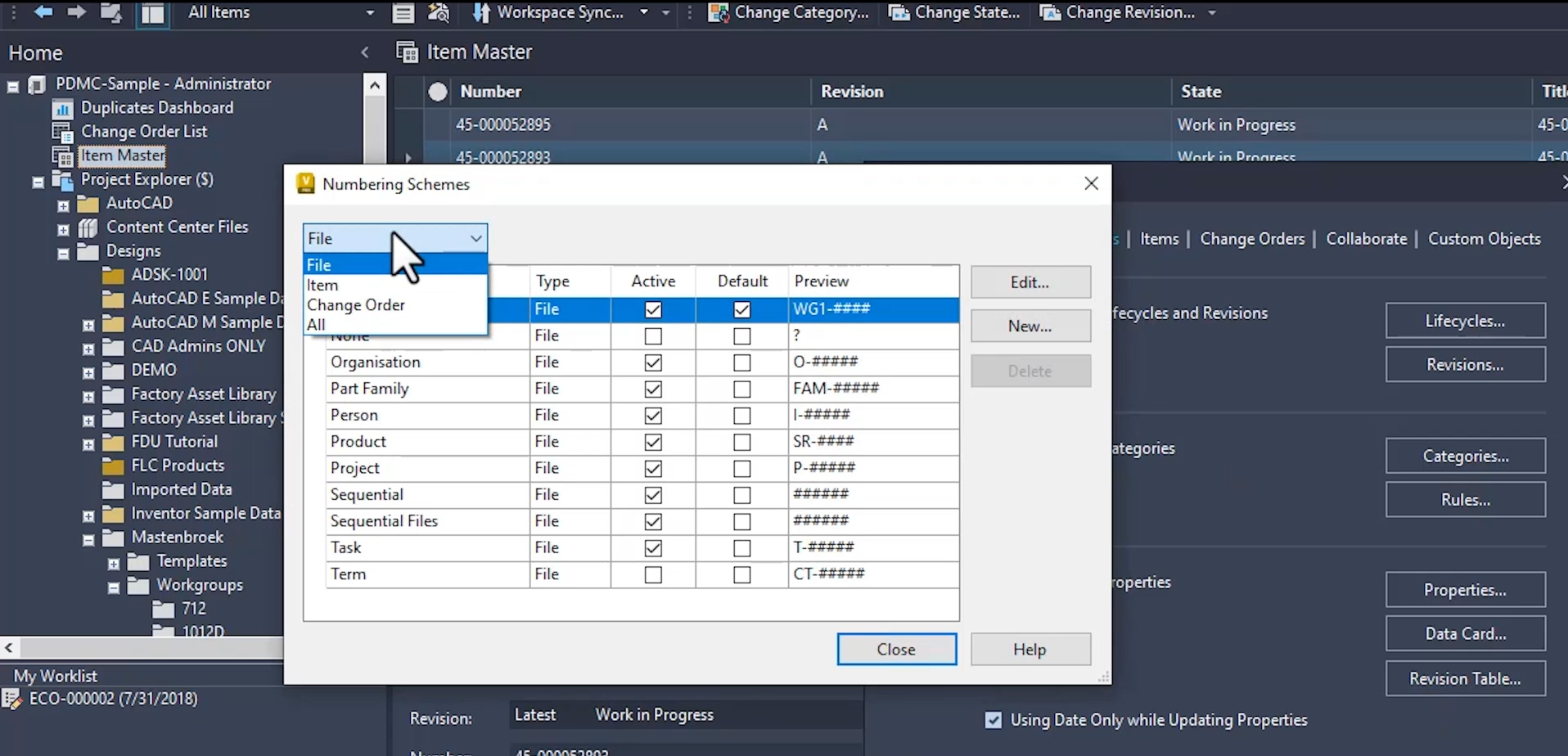Close the Numbering Schemes dialog with Close
This screenshot has height=756, width=1568.
(896, 649)
